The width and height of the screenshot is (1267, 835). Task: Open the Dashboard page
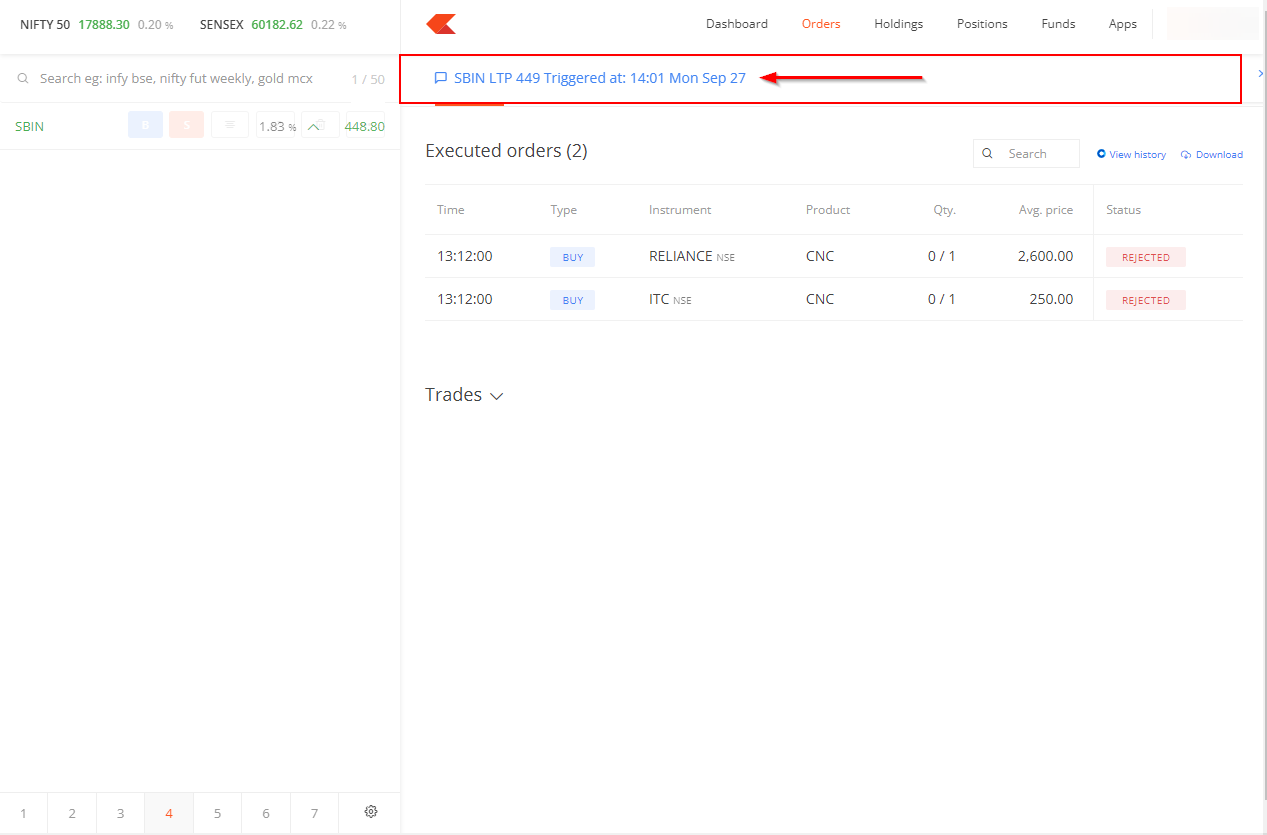point(737,24)
